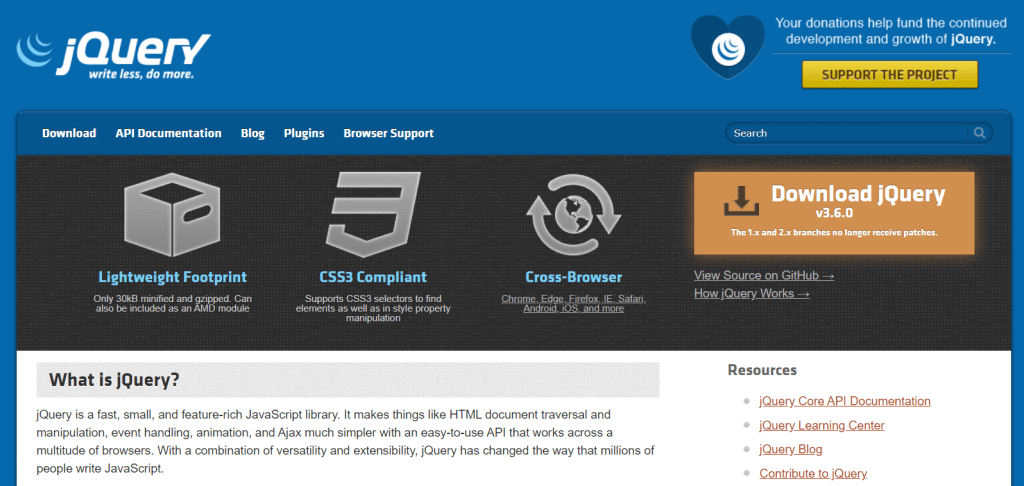Screen dimensions: 1024x486
Task: Open the How jQuery Works link
Action: 752,294
